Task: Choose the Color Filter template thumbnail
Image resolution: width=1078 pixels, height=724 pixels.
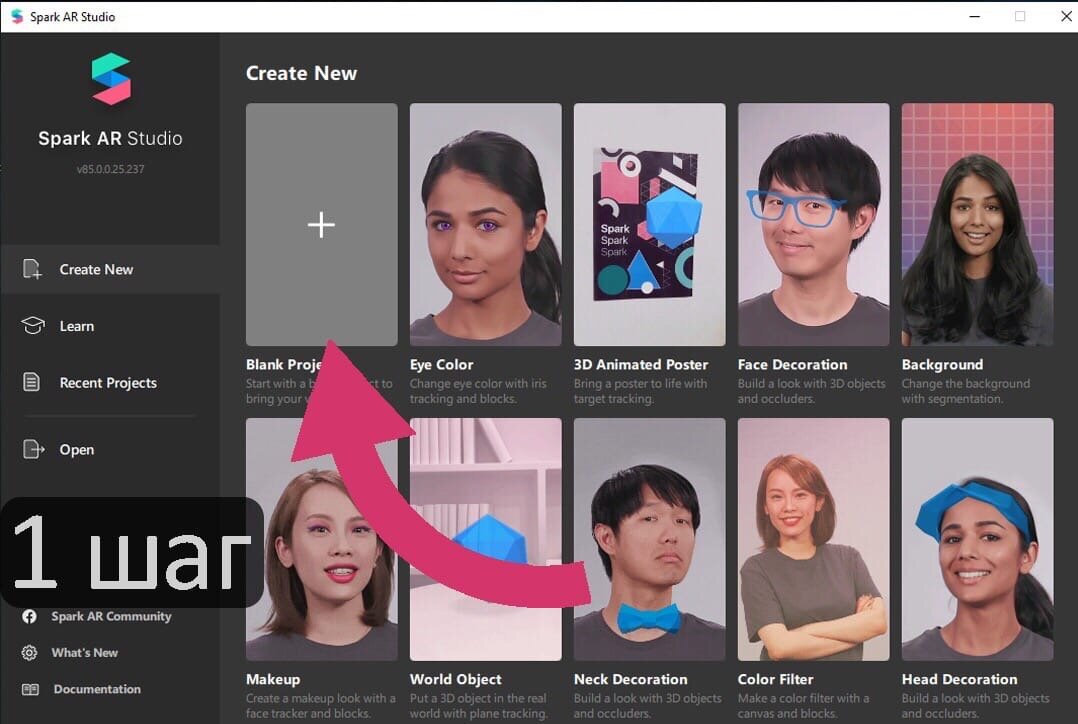Action: (x=813, y=539)
